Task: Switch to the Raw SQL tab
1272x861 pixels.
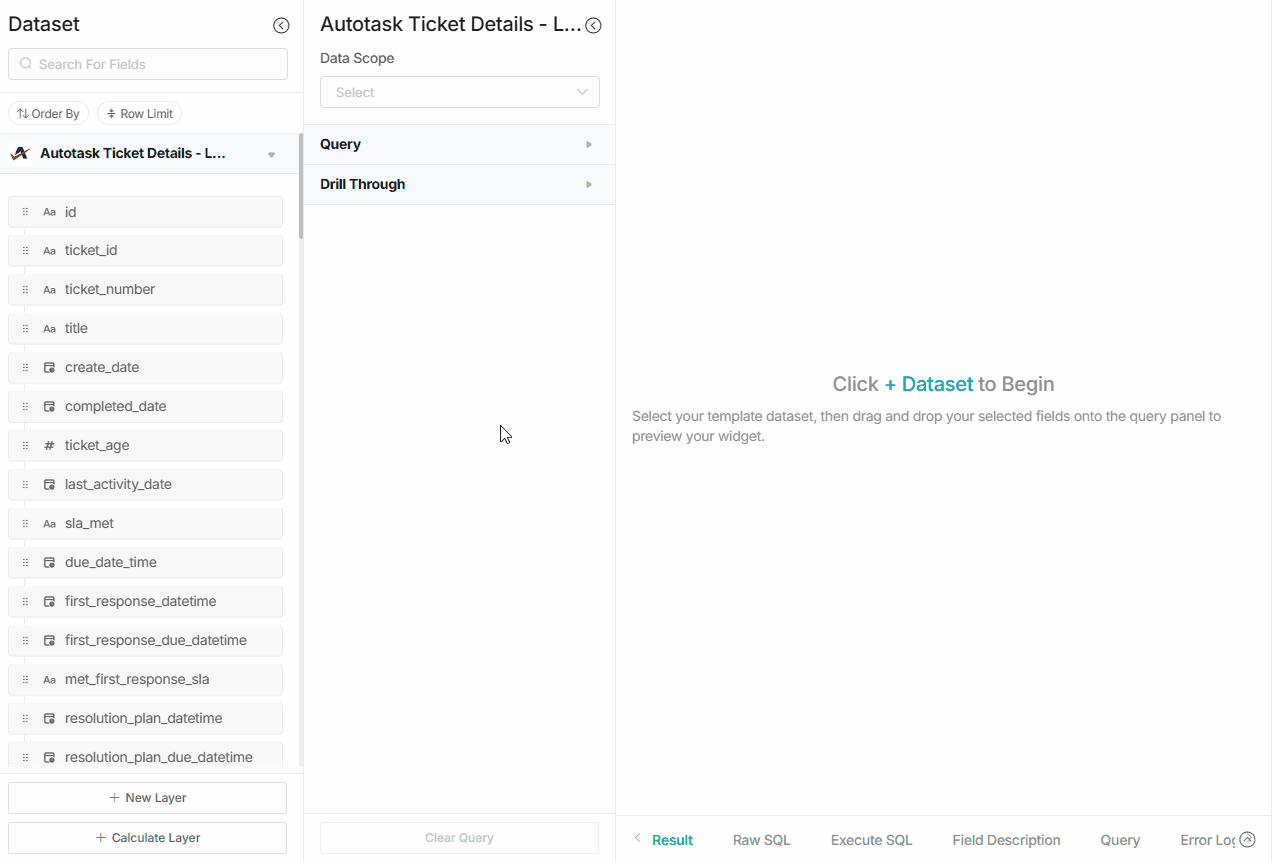Action: coord(761,840)
